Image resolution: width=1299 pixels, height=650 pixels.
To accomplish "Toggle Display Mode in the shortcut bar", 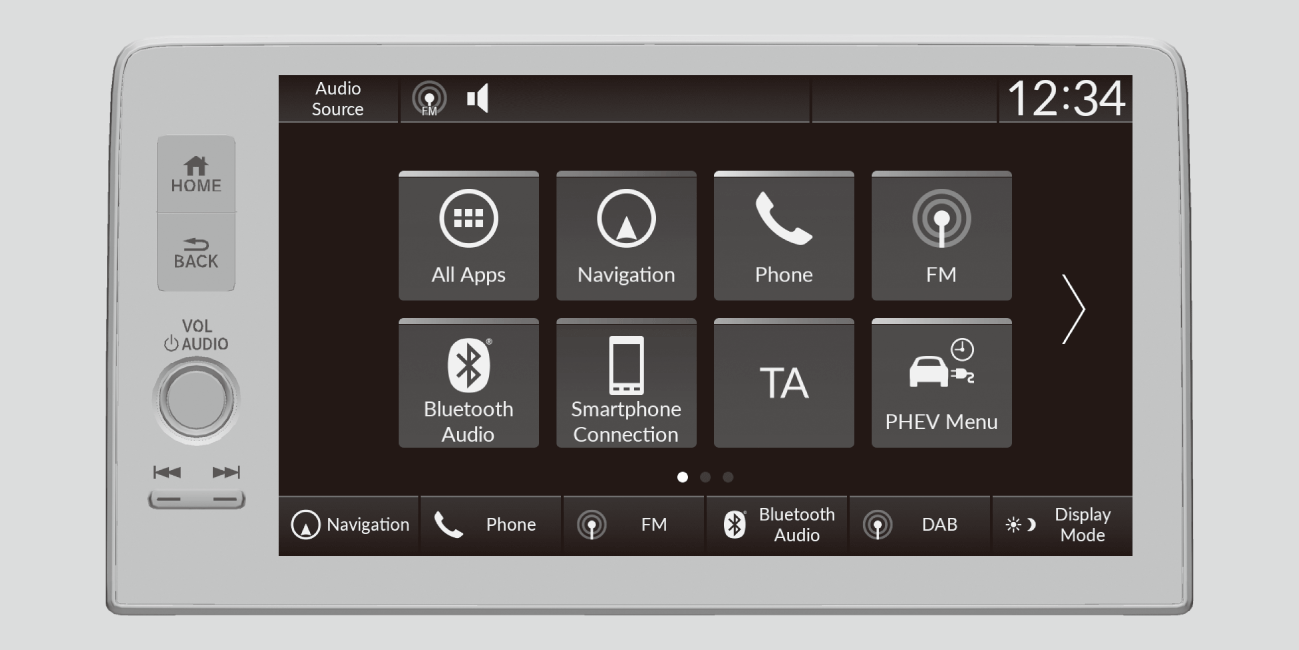I will (x=1061, y=525).
